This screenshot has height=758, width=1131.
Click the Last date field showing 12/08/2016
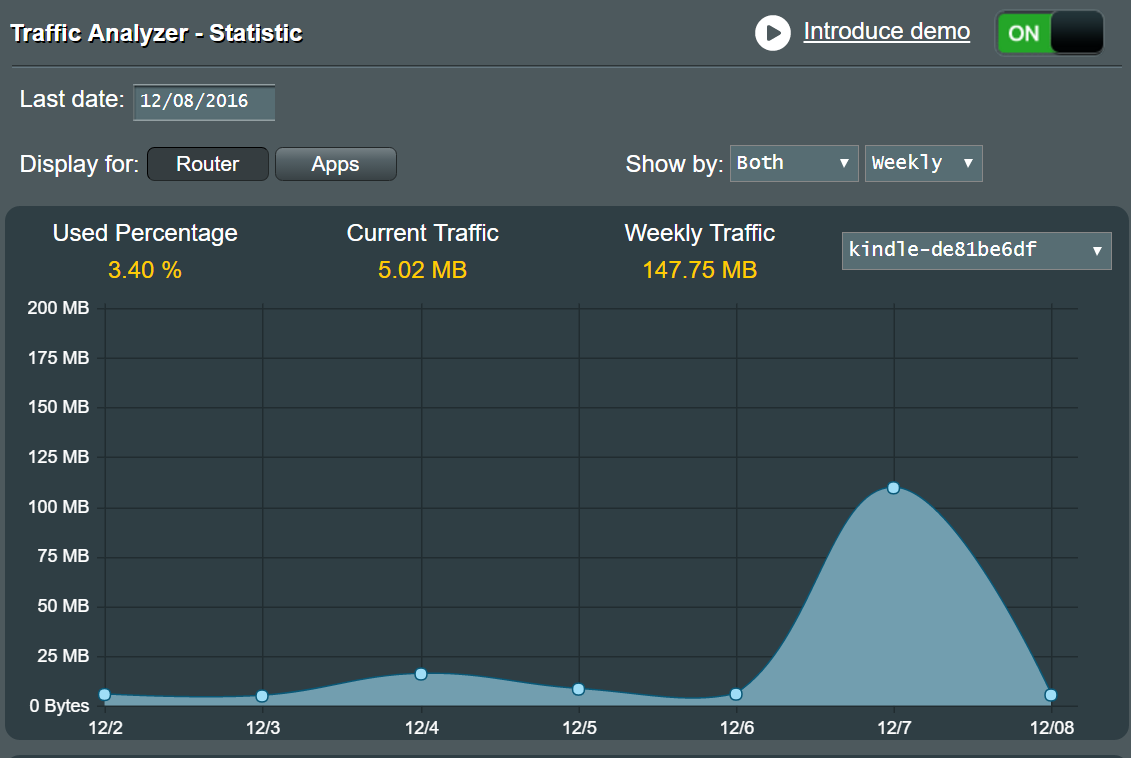point(204,102)
